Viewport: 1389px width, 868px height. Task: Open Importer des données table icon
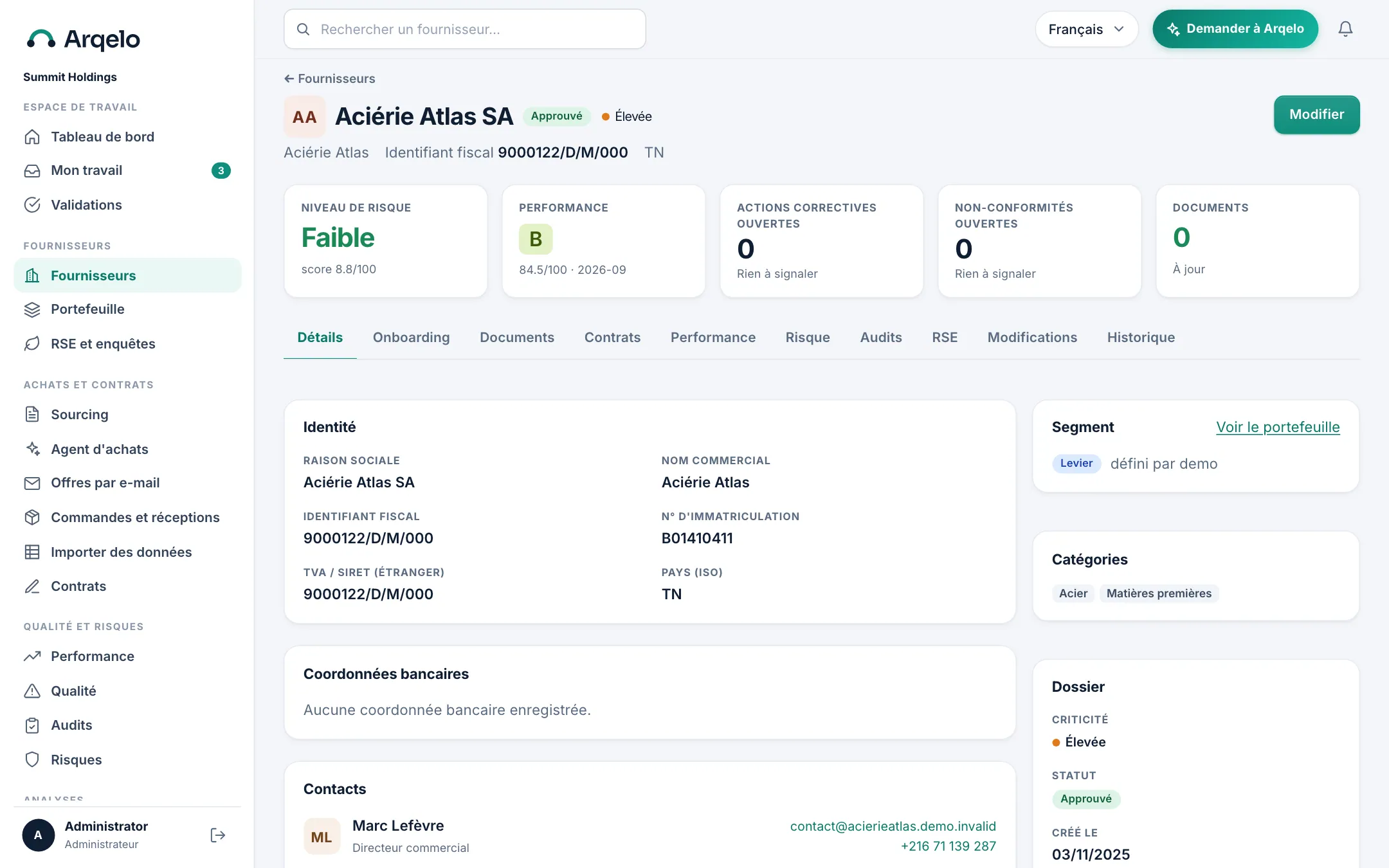[x=32, y=552]
